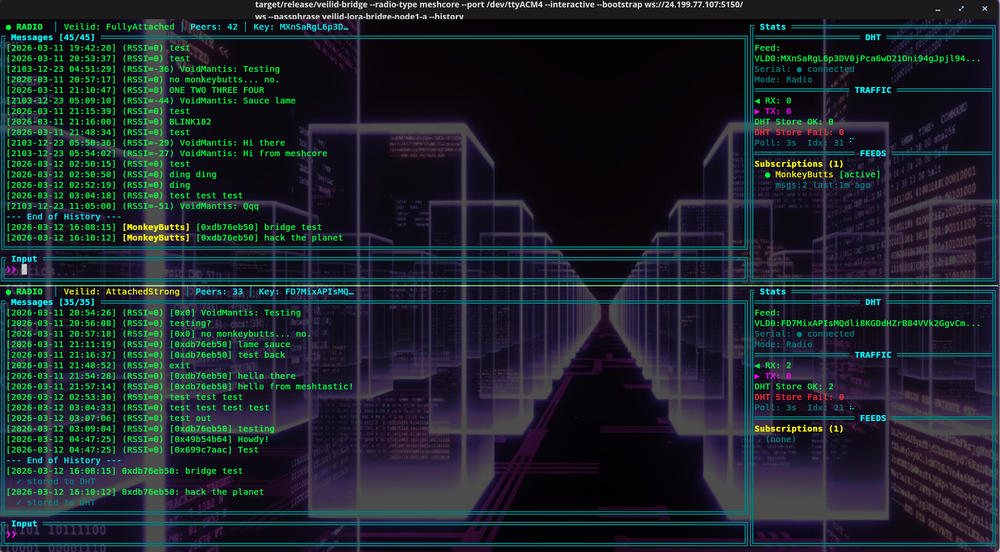This screenshot has height=552, width=1000.
Task: Click the magenta TX arrow in top Stats panel
Action: [x=759, y=111]
